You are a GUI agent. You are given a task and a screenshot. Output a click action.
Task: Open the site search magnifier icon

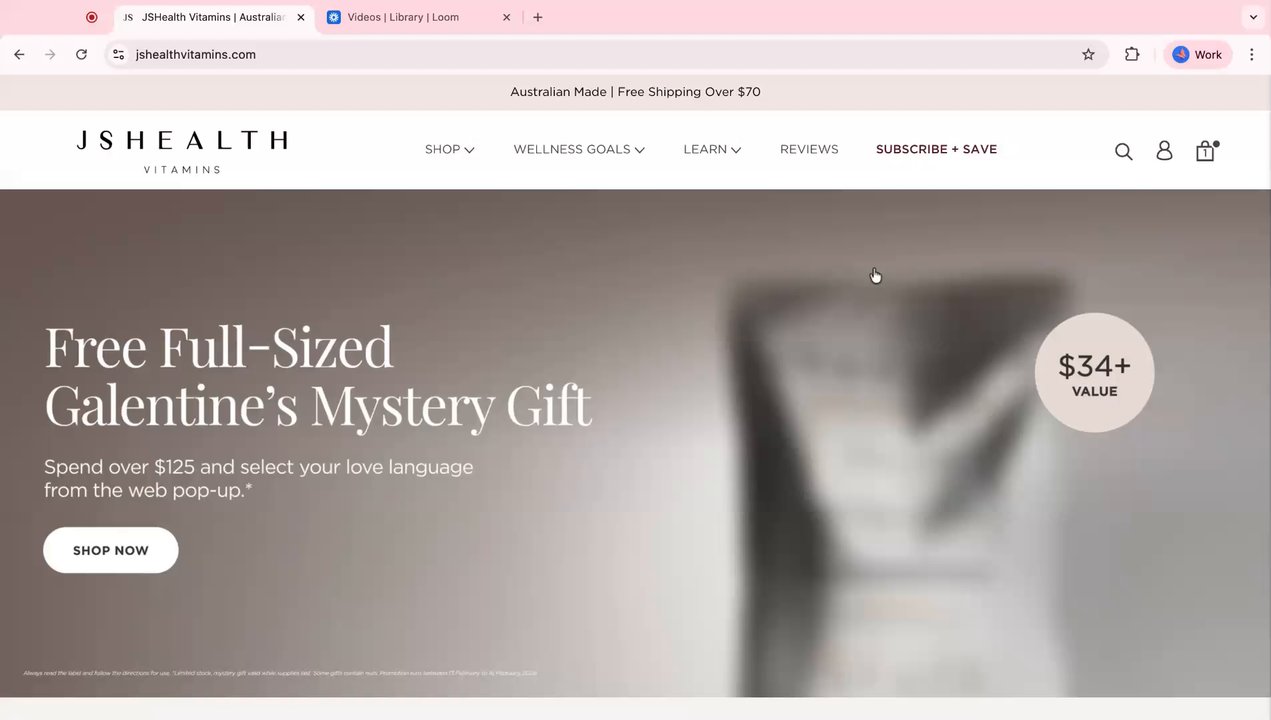point(1123,151)
